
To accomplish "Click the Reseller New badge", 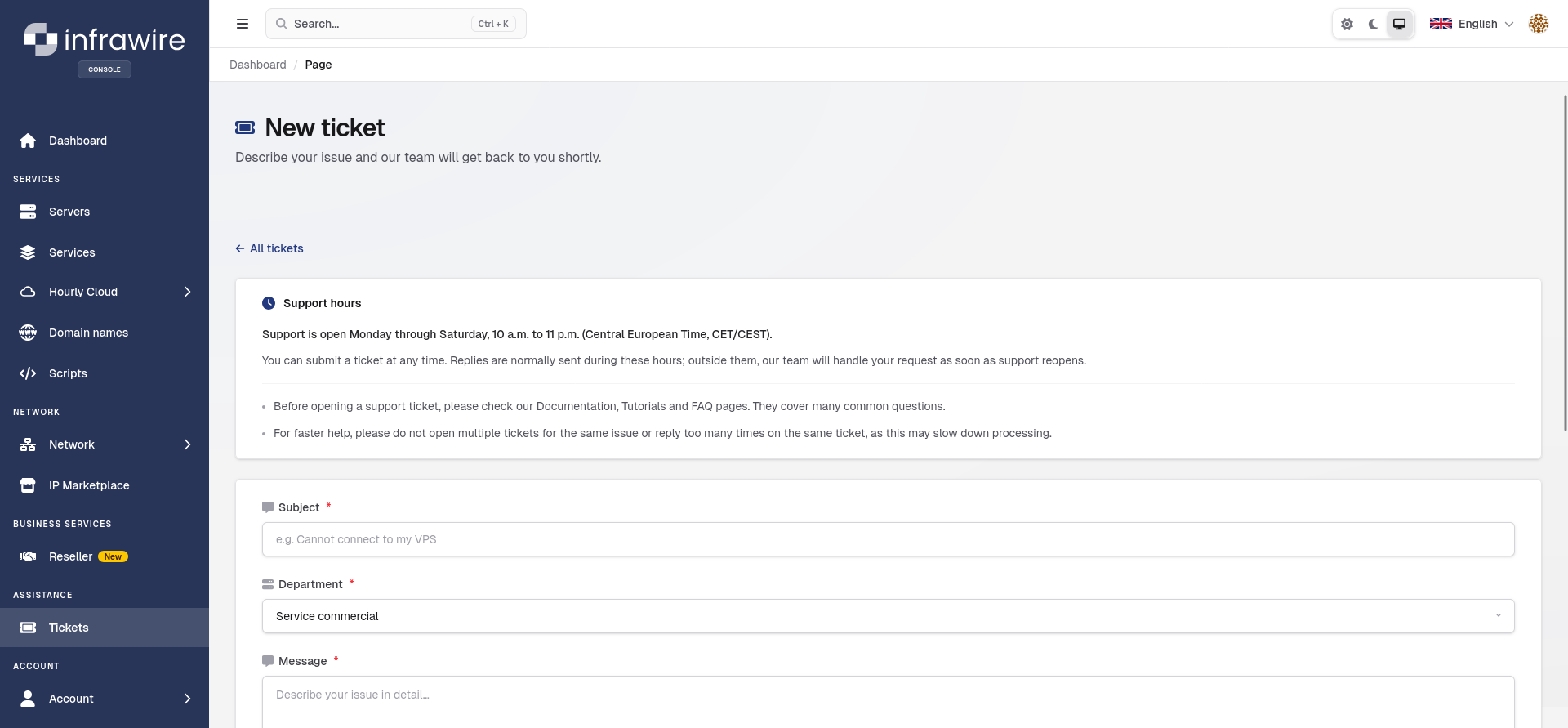I will (113, 556).
